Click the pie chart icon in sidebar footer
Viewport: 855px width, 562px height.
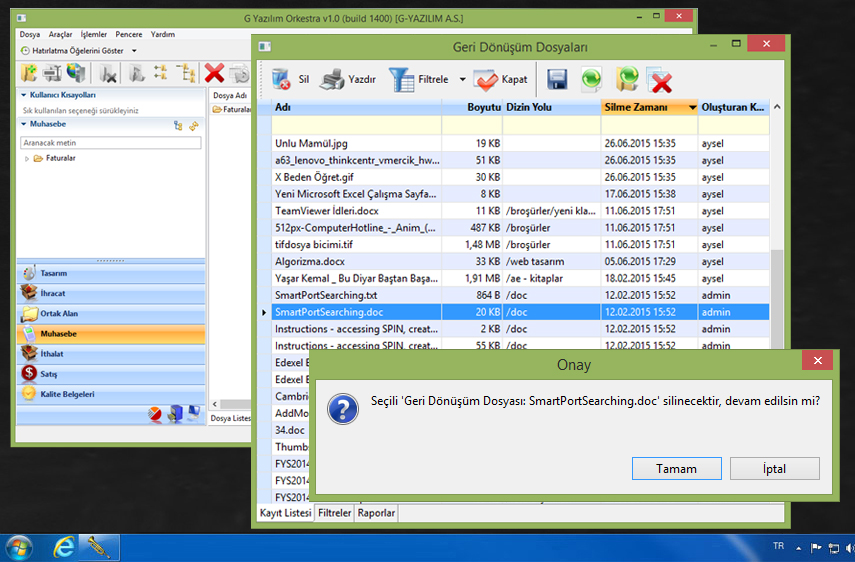[x=156, y=413]
